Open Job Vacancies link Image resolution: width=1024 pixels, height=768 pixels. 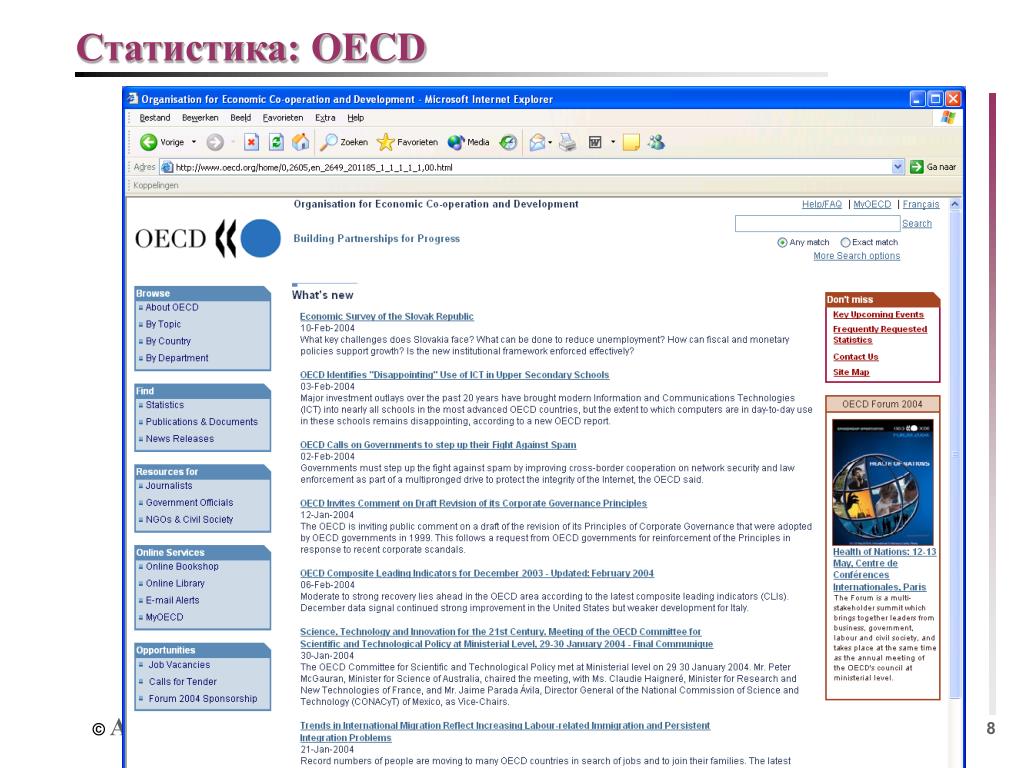pos(180,665)
